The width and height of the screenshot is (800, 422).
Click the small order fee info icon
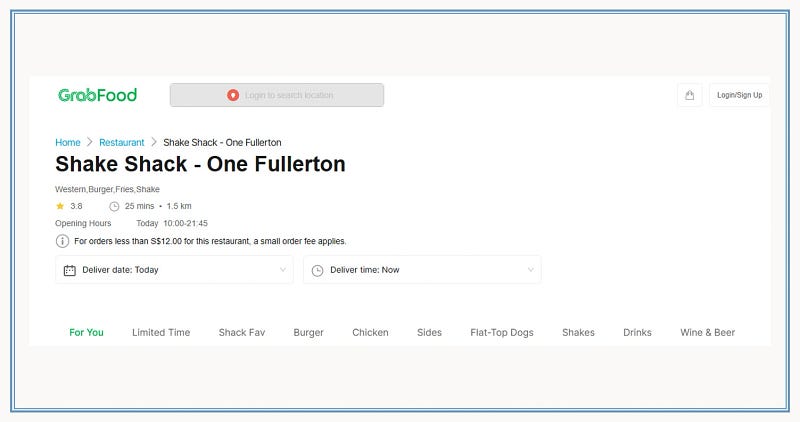(x=62, y=241)
